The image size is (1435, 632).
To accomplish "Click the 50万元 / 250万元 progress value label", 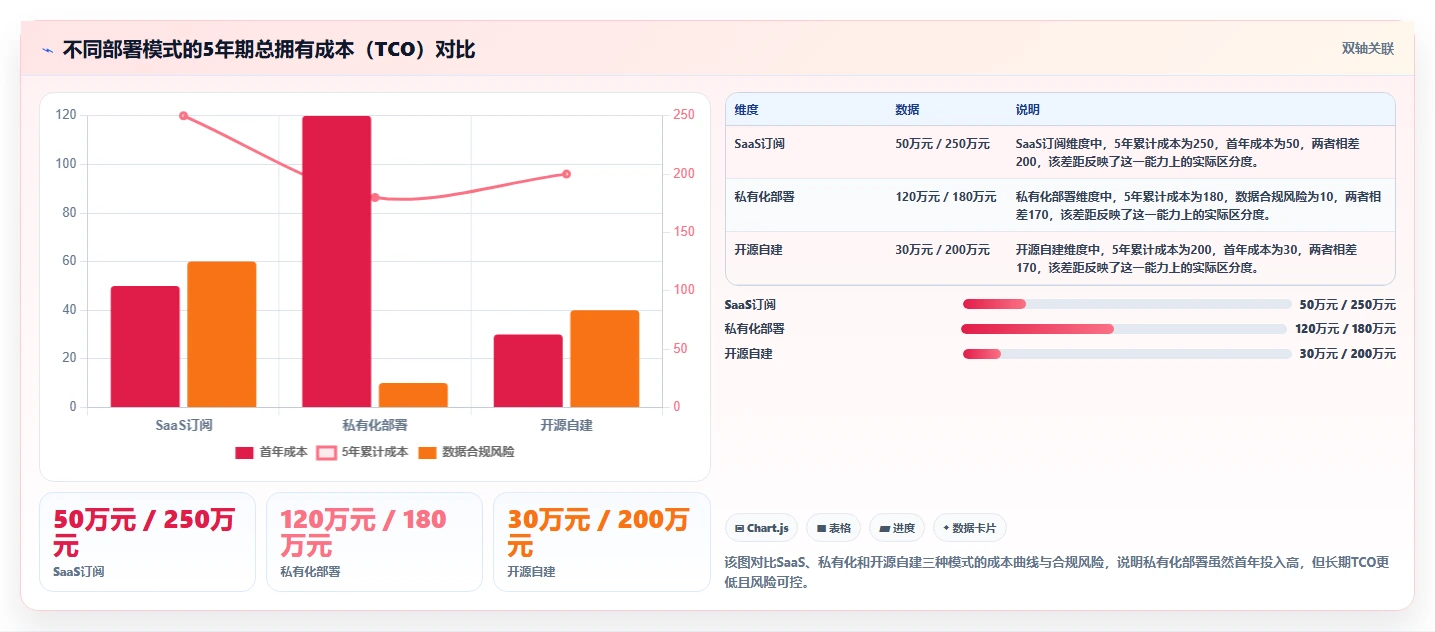I will [1347, 305].
